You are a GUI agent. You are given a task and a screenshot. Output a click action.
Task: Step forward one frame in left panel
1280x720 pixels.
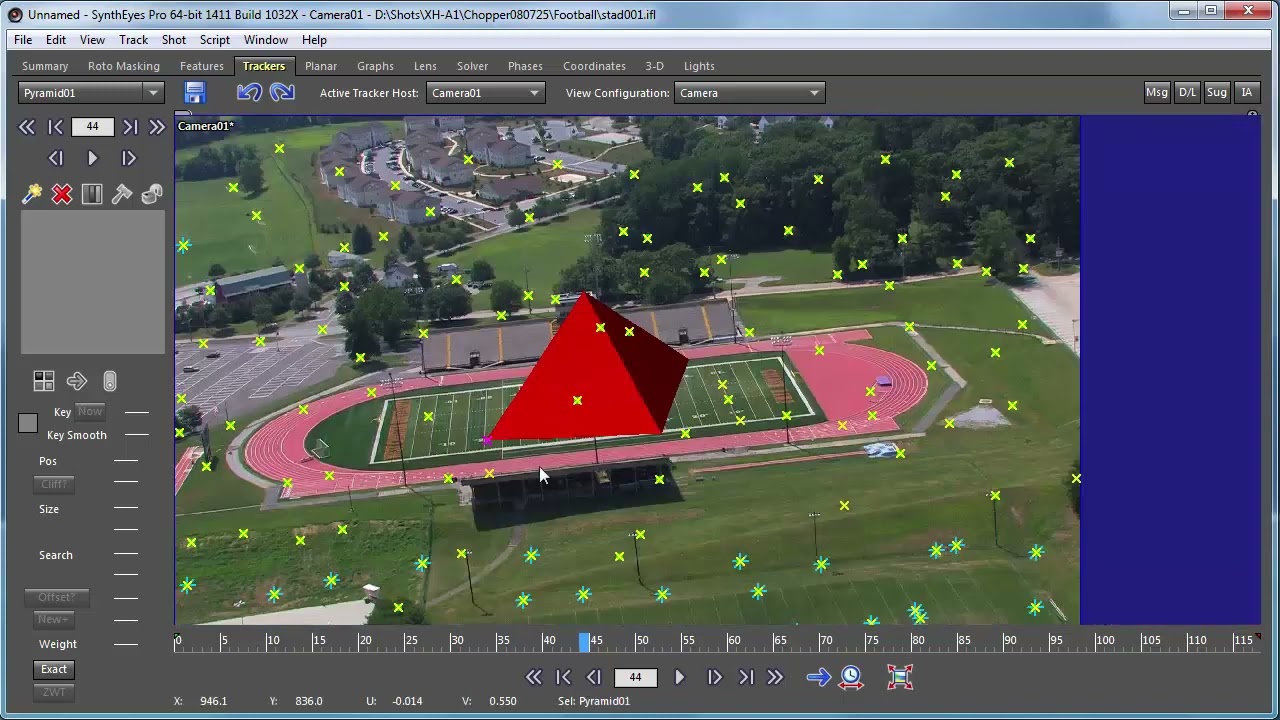[128, 158]
